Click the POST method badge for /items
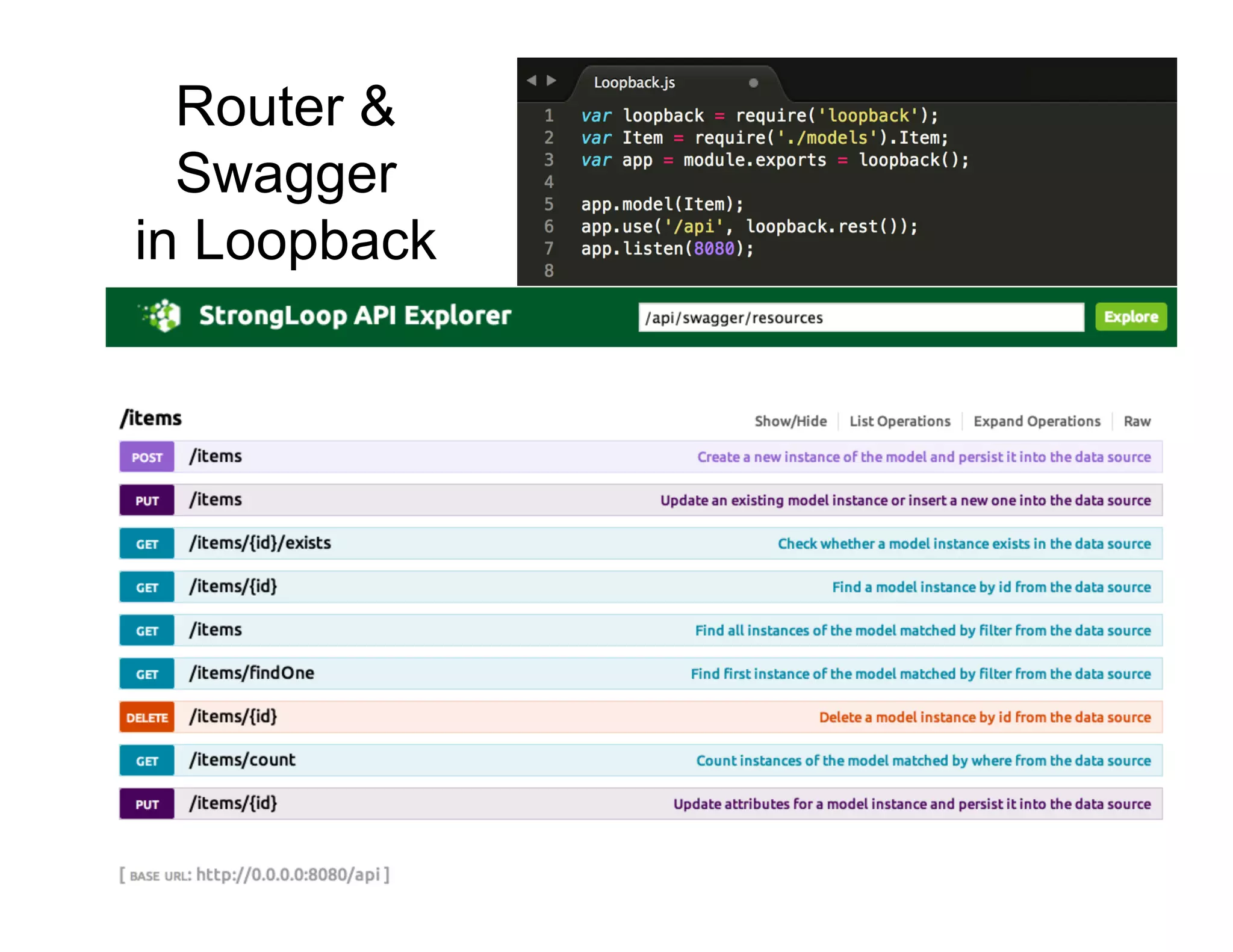Screen dimensions: 1233x952 tap(147, 457)
